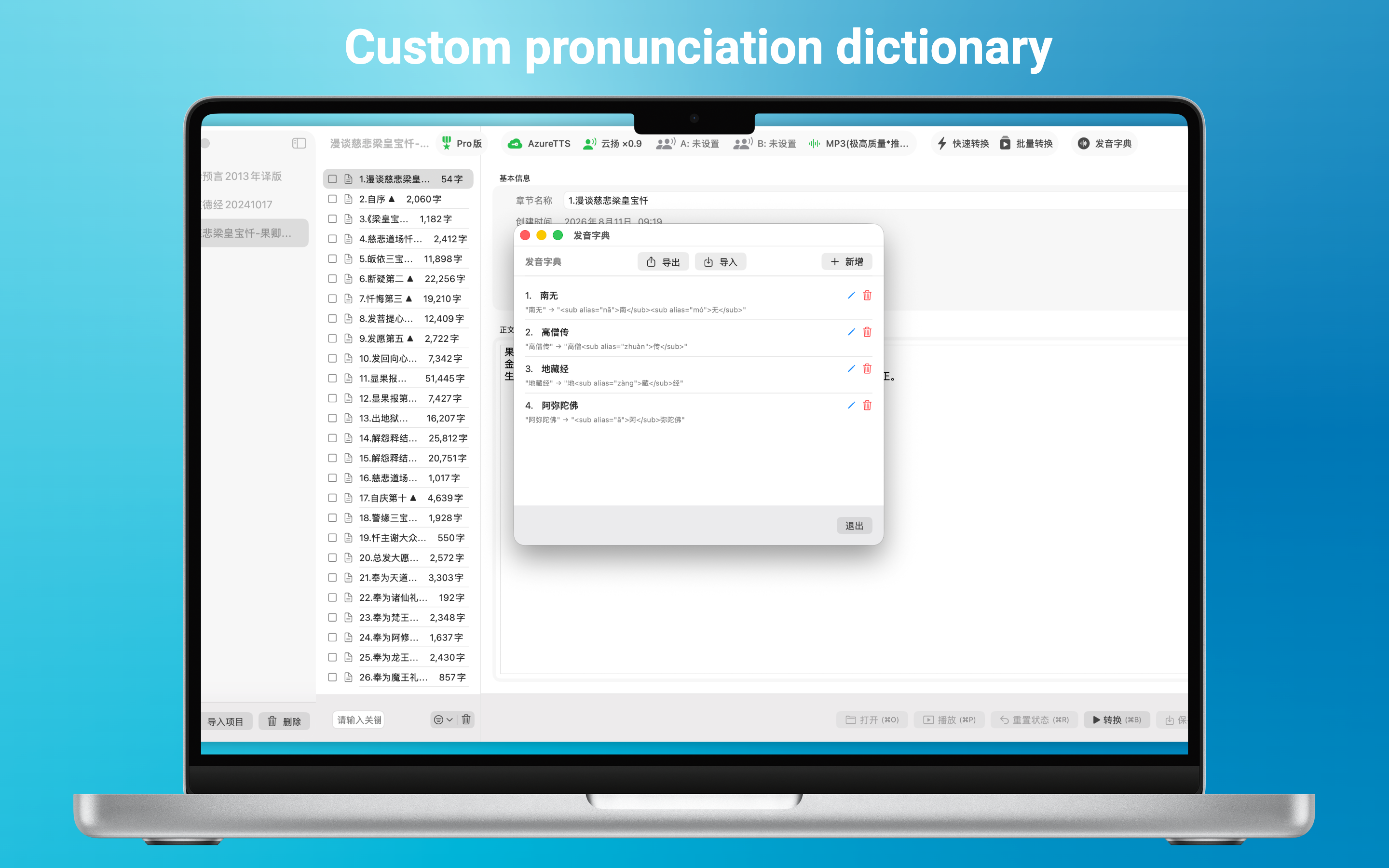
Task: Open 批量转换 batch convert
Action: (1026, 144)
